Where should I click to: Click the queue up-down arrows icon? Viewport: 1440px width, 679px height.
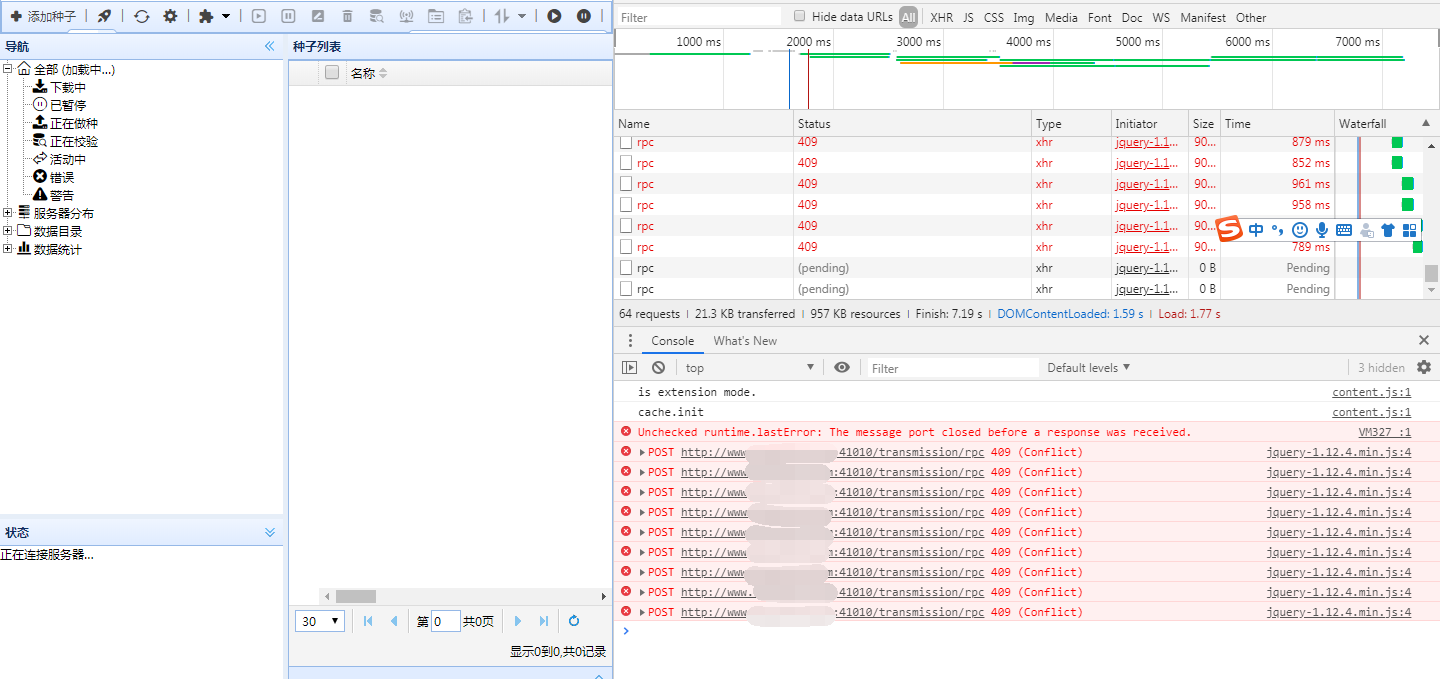coord(502,16)
